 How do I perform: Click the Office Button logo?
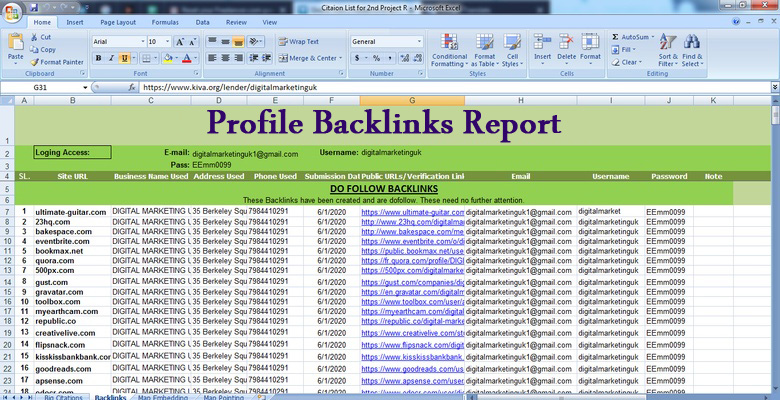pos(13,13)
